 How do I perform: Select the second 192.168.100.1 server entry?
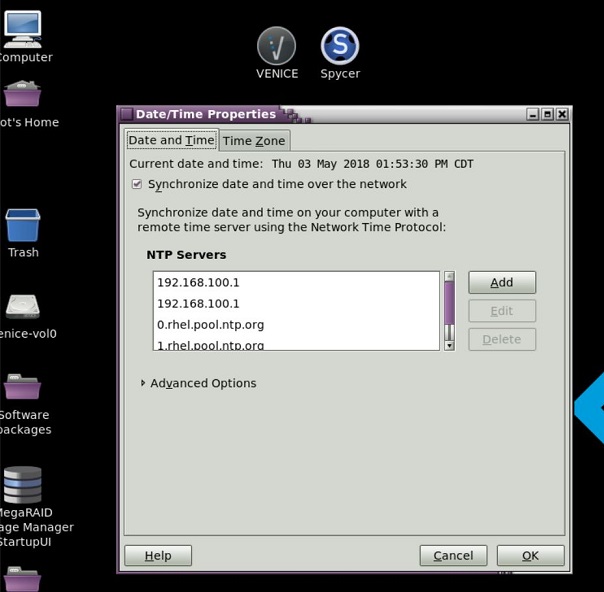[296, 304]
